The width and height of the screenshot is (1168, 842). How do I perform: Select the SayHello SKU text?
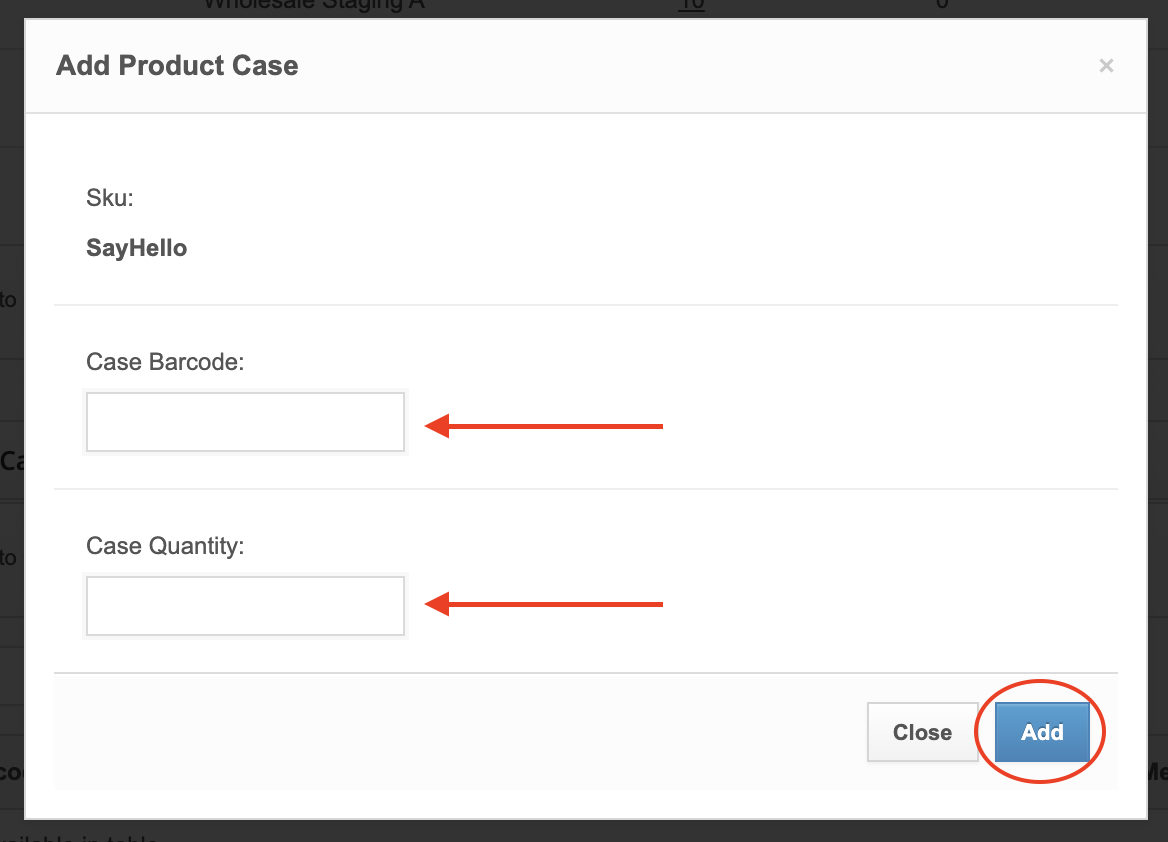pyautogui.click(x=136, y=247)
